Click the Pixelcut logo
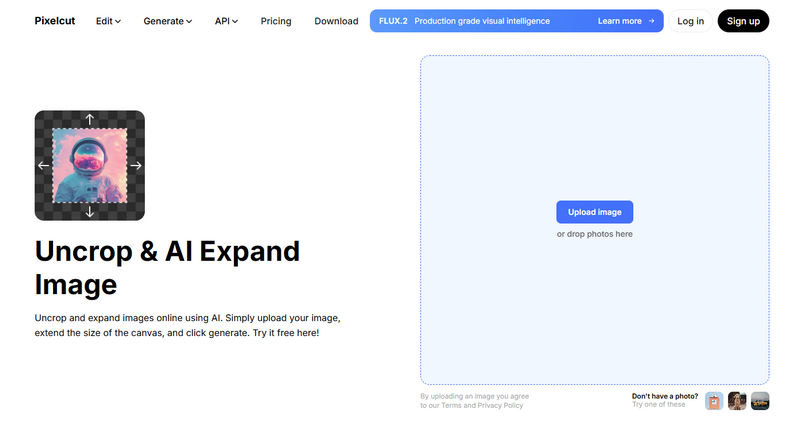800x439 pixels. (55, 21)
